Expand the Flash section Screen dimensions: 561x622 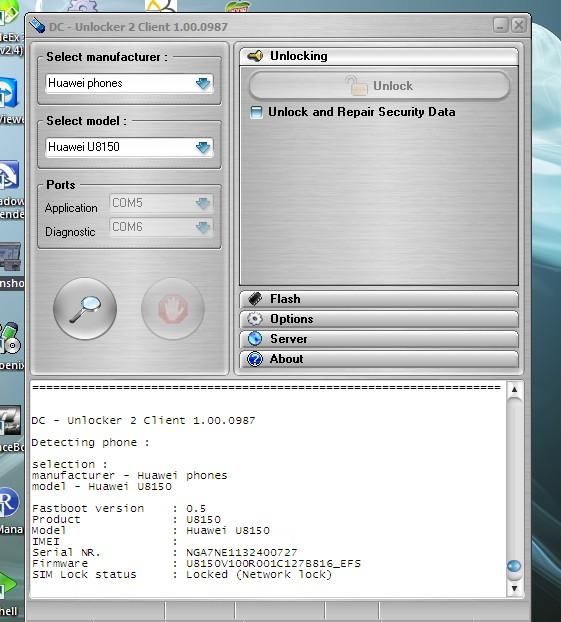[379, 299]
